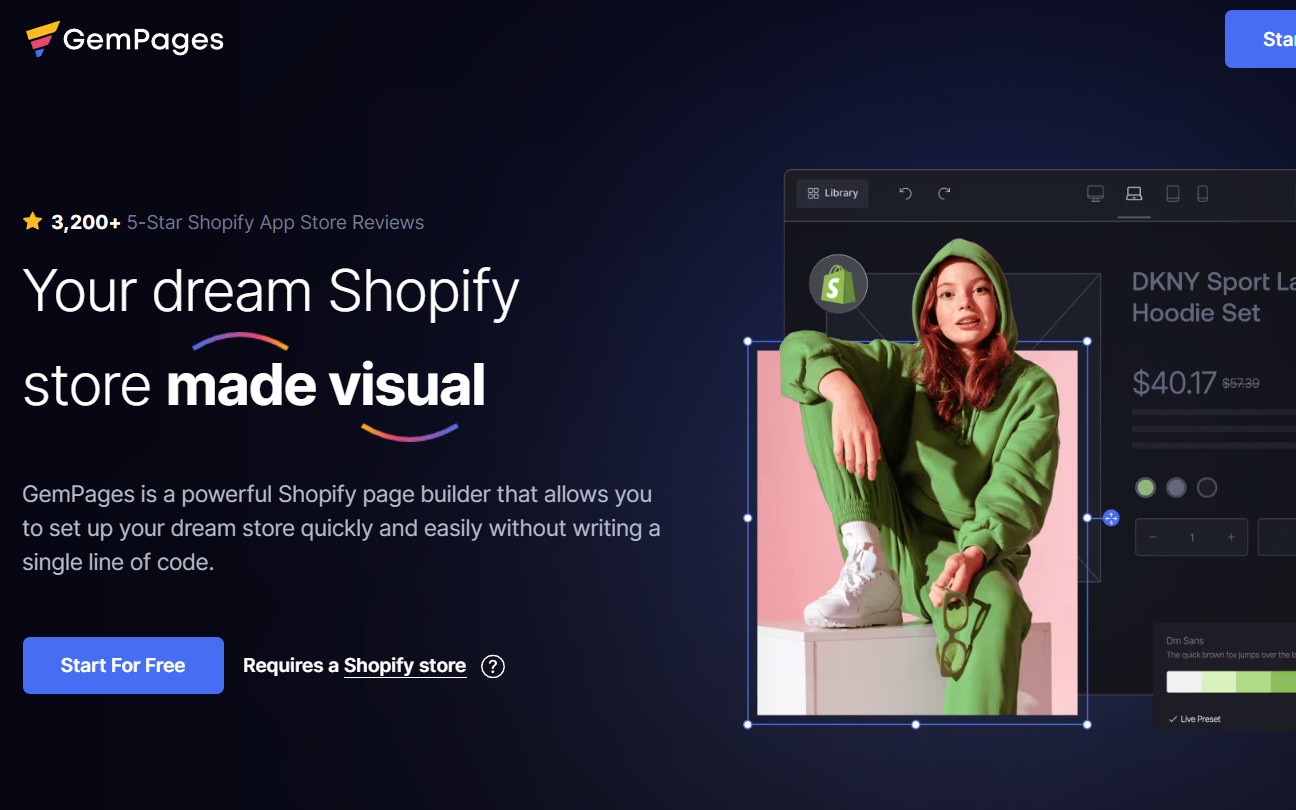This screenshot has height=810, width=1296.
Task: Click the GemPages logo
Action: [125, 39]
